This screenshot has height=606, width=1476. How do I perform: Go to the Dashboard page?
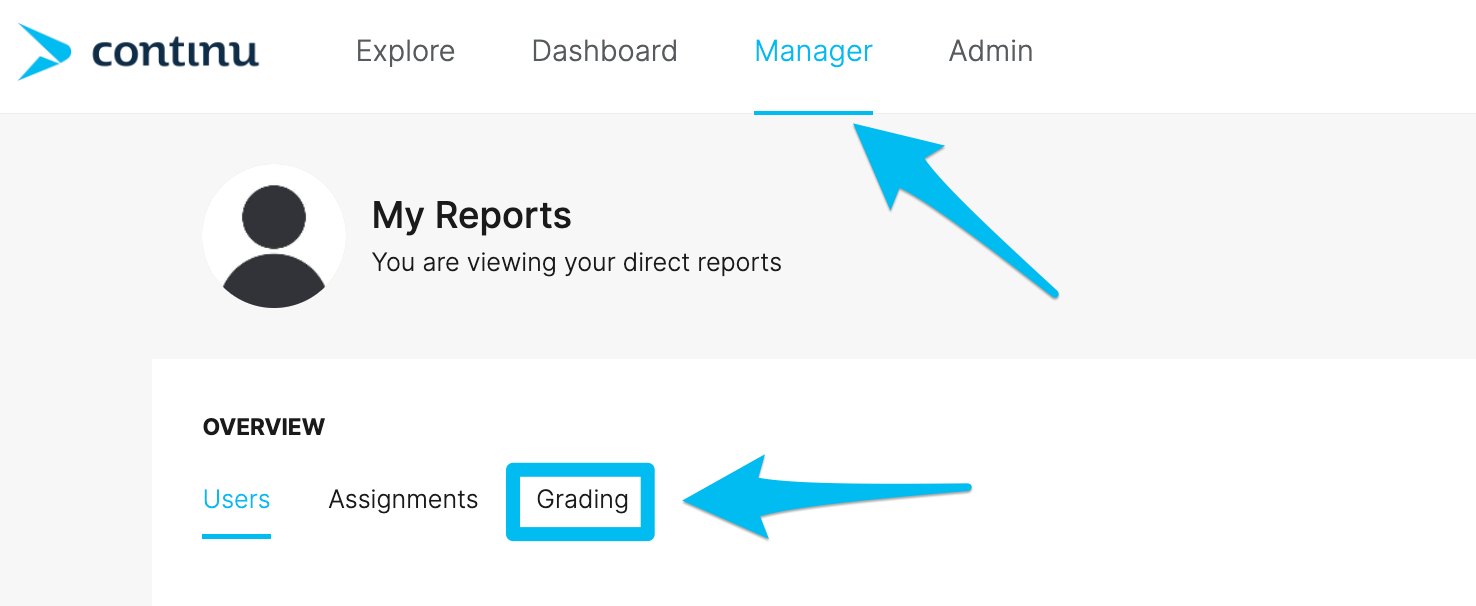(x=604, y=51)
